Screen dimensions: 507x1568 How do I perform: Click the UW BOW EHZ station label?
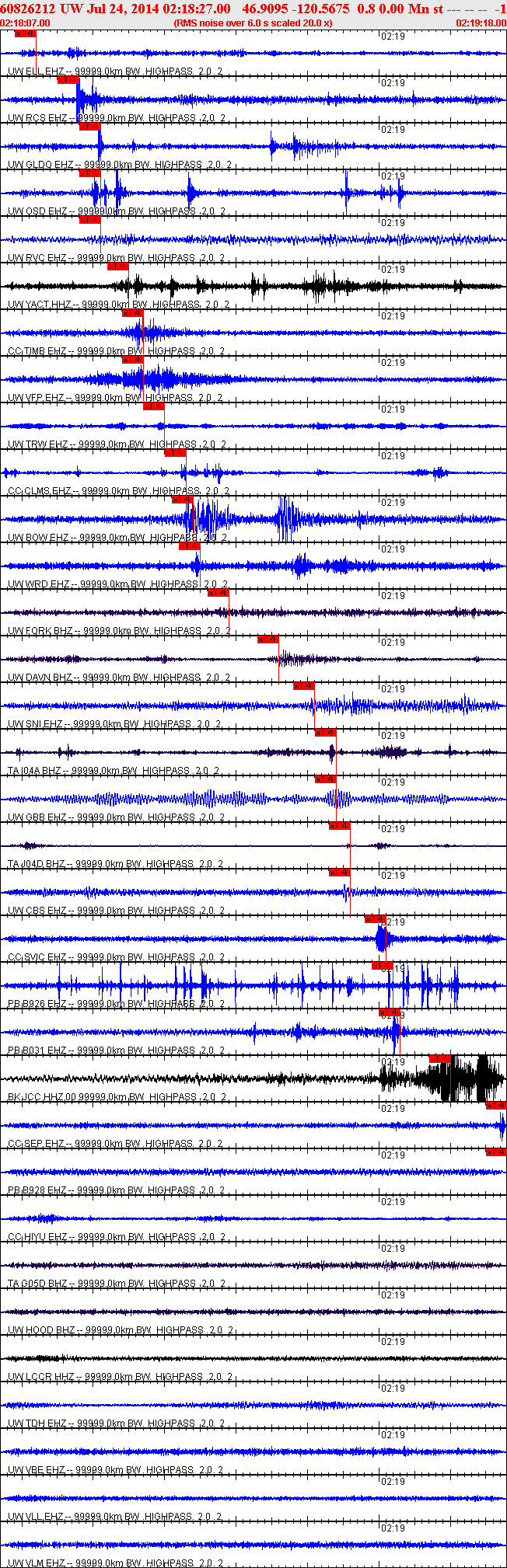point(38,538)
